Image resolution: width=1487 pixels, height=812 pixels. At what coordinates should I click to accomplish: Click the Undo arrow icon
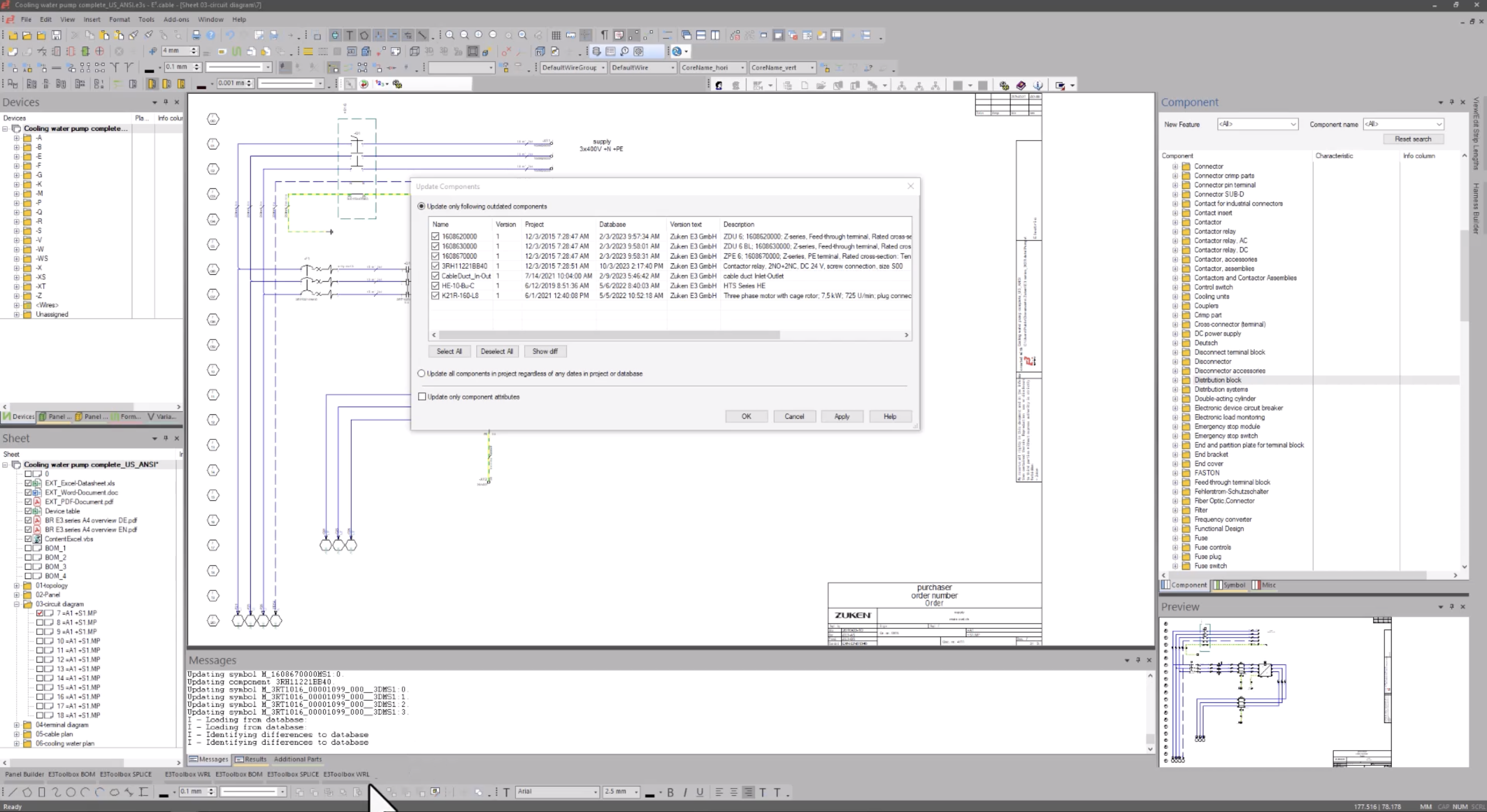(230, 35)
